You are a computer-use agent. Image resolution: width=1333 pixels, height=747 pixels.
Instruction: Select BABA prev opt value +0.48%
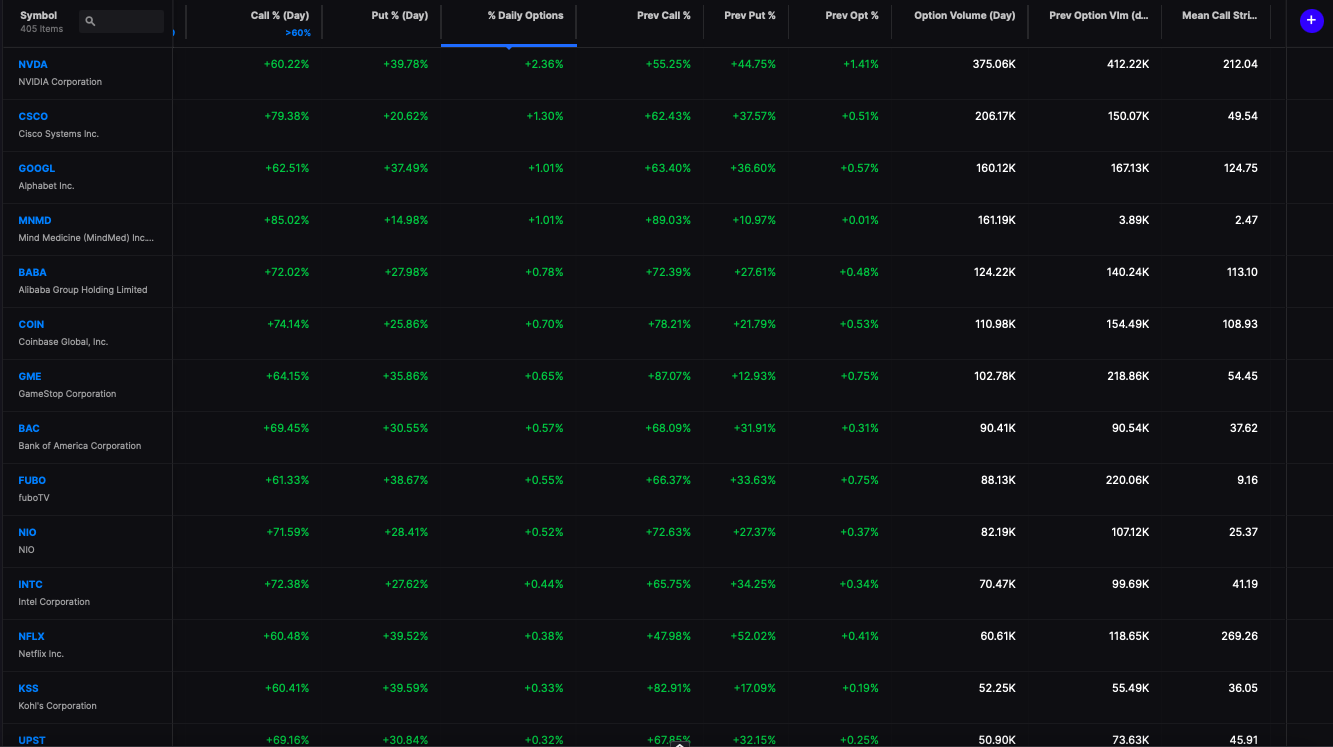[859, 272]
